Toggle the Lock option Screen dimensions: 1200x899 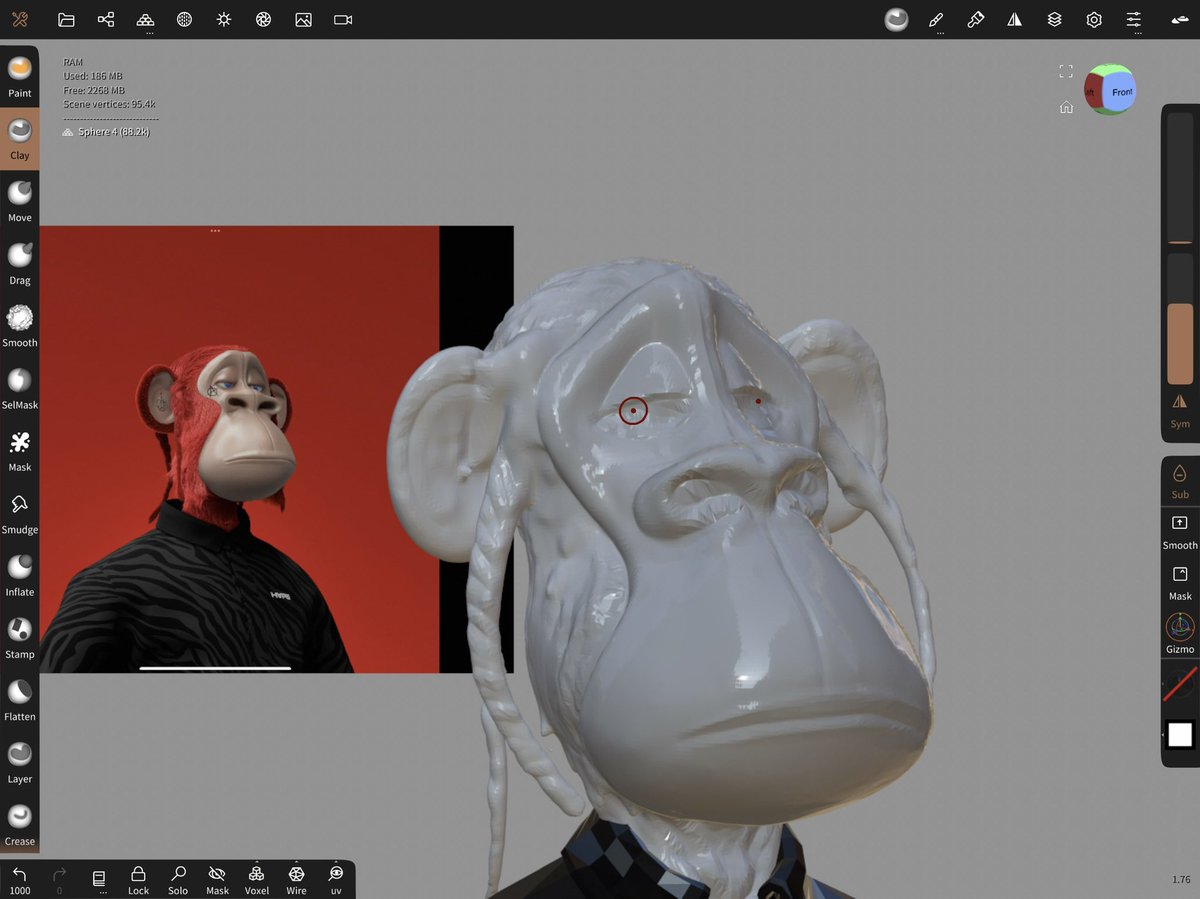click(x=138, y=880)
